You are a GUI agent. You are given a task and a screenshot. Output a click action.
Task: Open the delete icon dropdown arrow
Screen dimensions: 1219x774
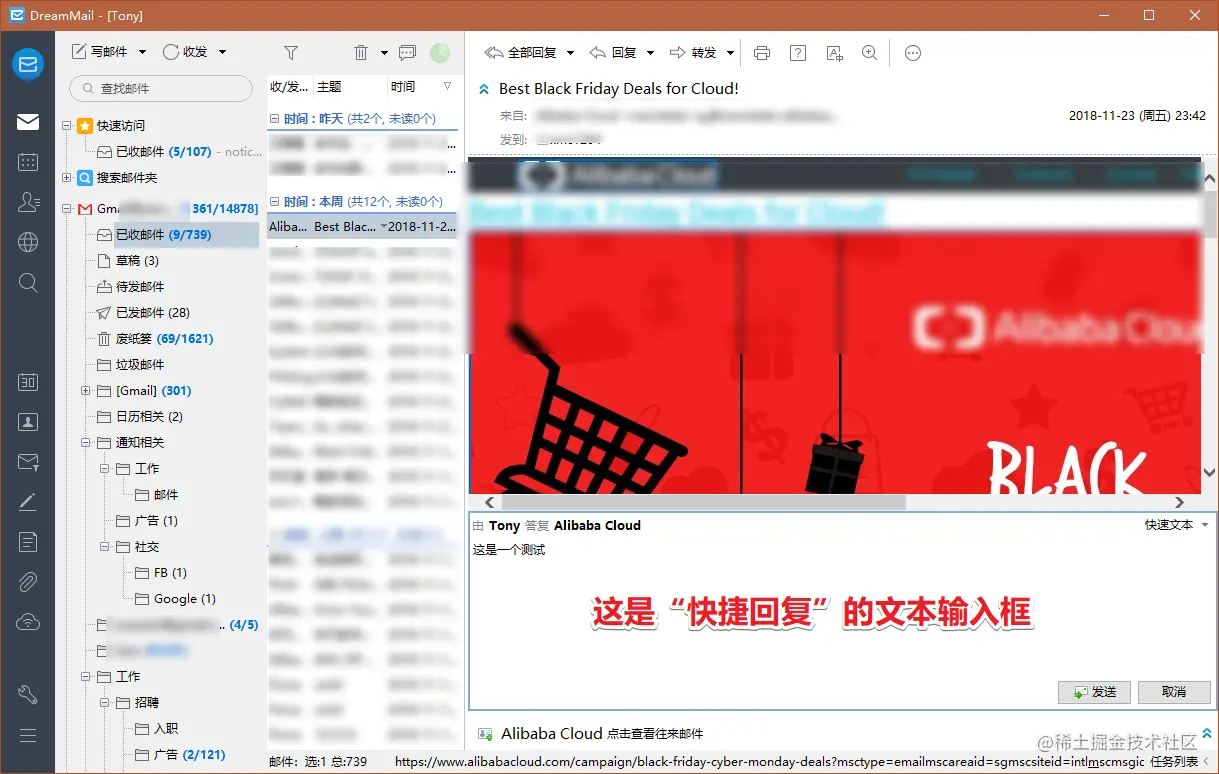[x=385, y=52]
